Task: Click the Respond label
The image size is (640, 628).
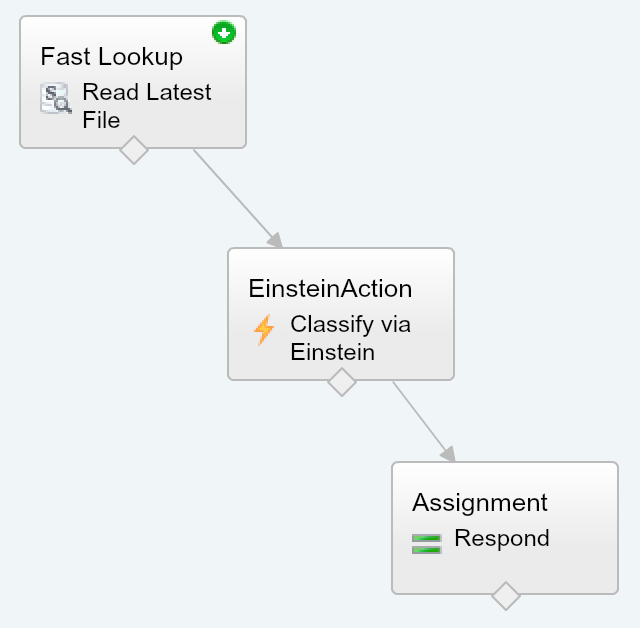Action: click(x=501, y=538)
